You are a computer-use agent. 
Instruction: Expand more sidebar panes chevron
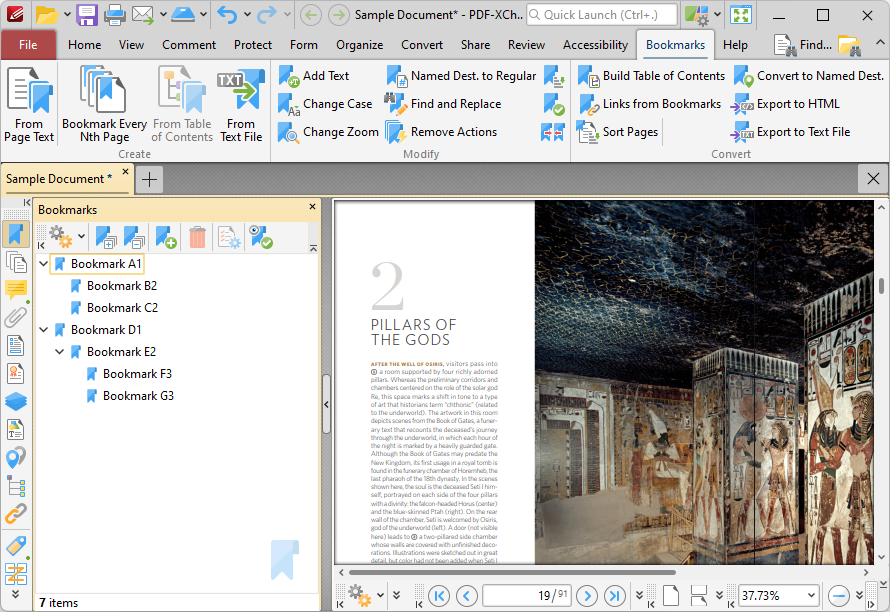pyautogui.click(x=16, y=594)
